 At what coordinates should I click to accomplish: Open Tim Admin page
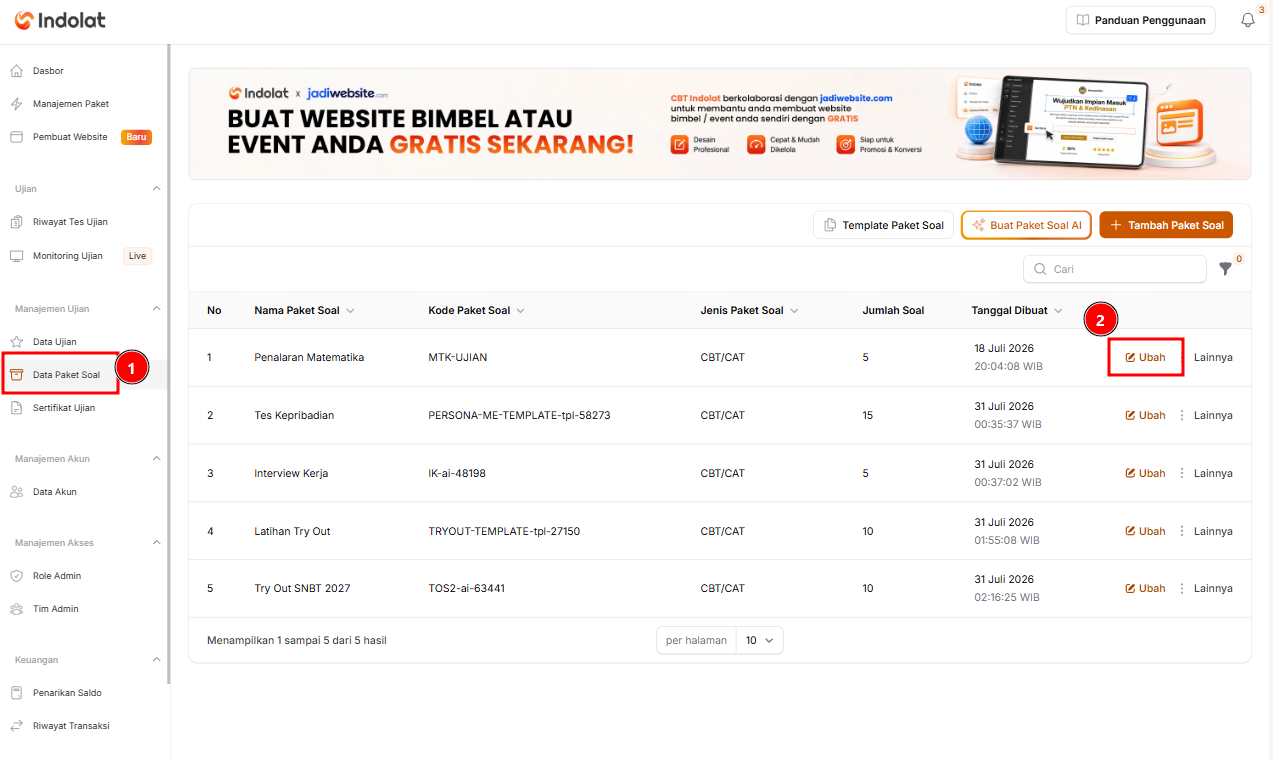56,609
